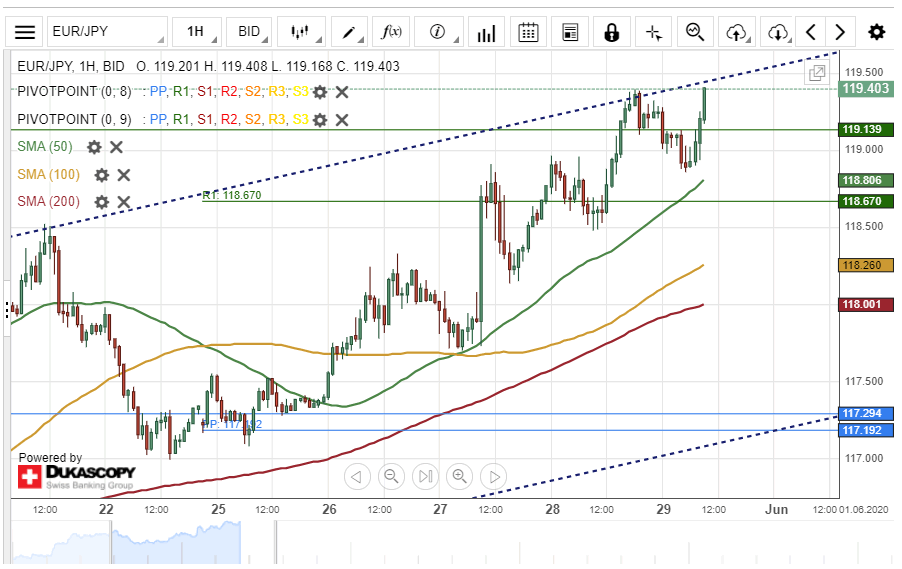Select the pencil drawing tools
The width and height of the screenshot is (902, 569).
coord(349,32)
